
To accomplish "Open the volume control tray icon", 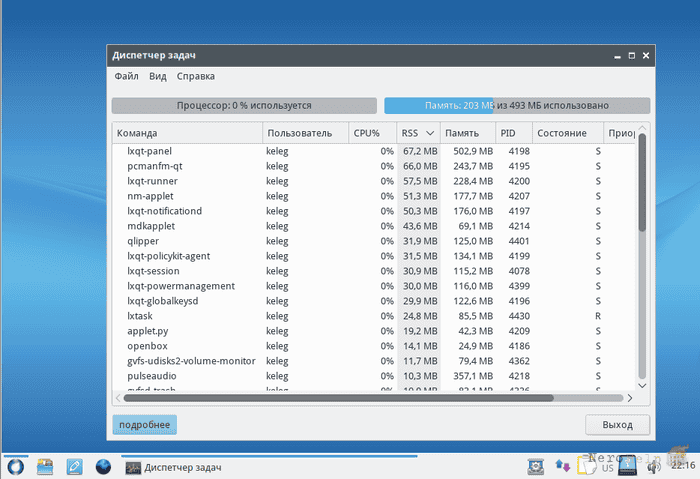I will click(654, 467).
